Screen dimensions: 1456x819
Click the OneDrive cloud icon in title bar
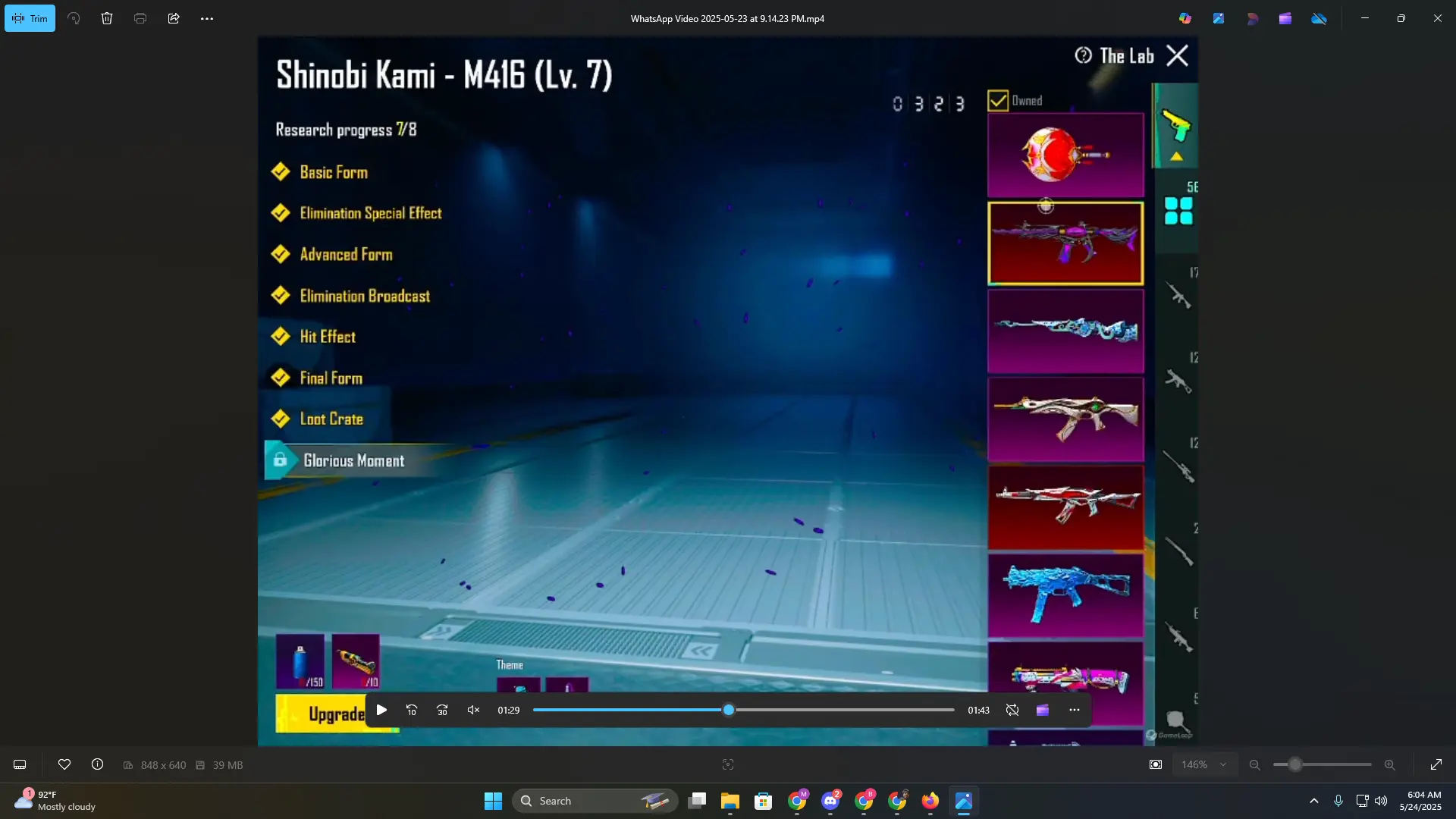click(1319, 18)
